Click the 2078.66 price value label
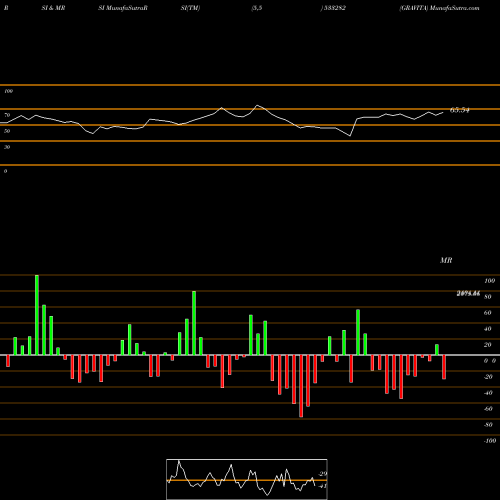This screenshot has width=500, height=500. (x=468, y=294)
